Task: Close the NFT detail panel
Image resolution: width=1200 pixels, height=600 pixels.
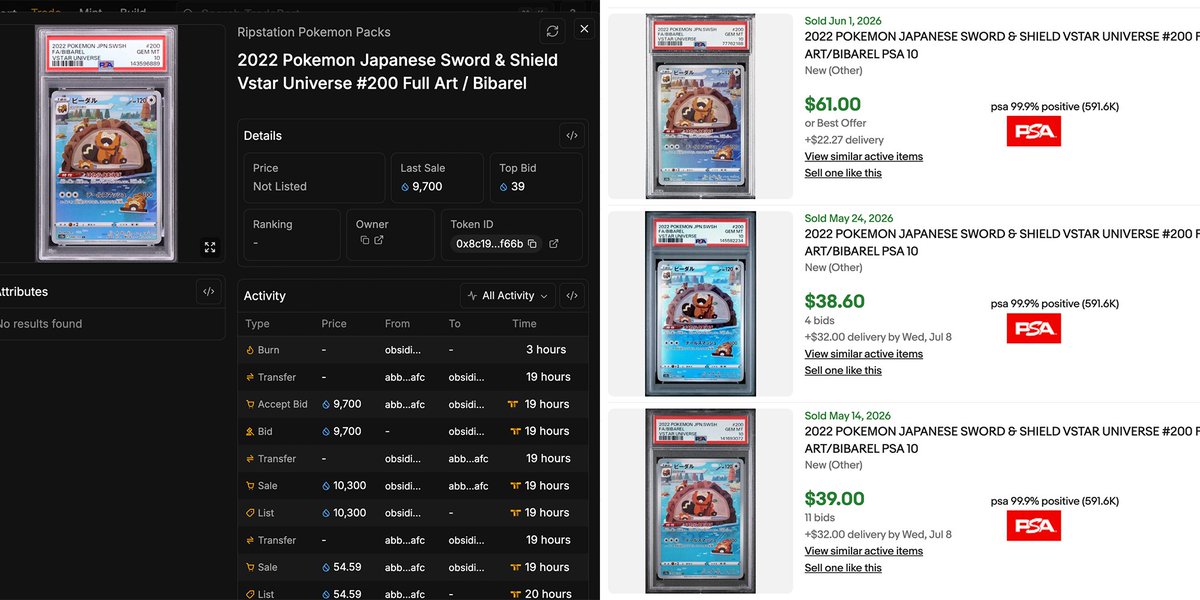Action: tap(585, 29)
